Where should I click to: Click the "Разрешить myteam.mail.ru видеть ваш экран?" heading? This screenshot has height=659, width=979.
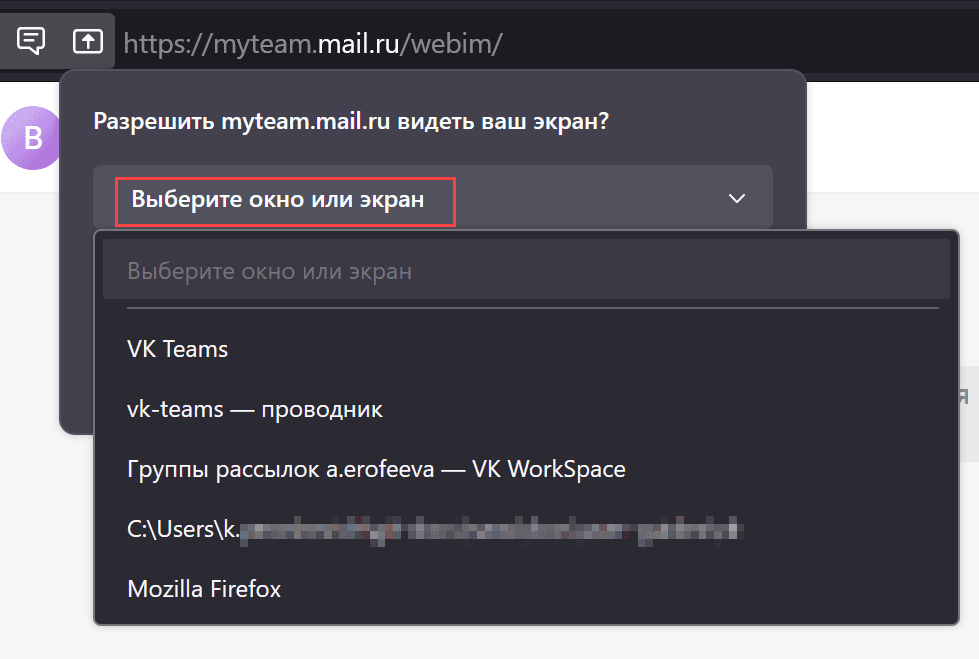pos(351,121)
